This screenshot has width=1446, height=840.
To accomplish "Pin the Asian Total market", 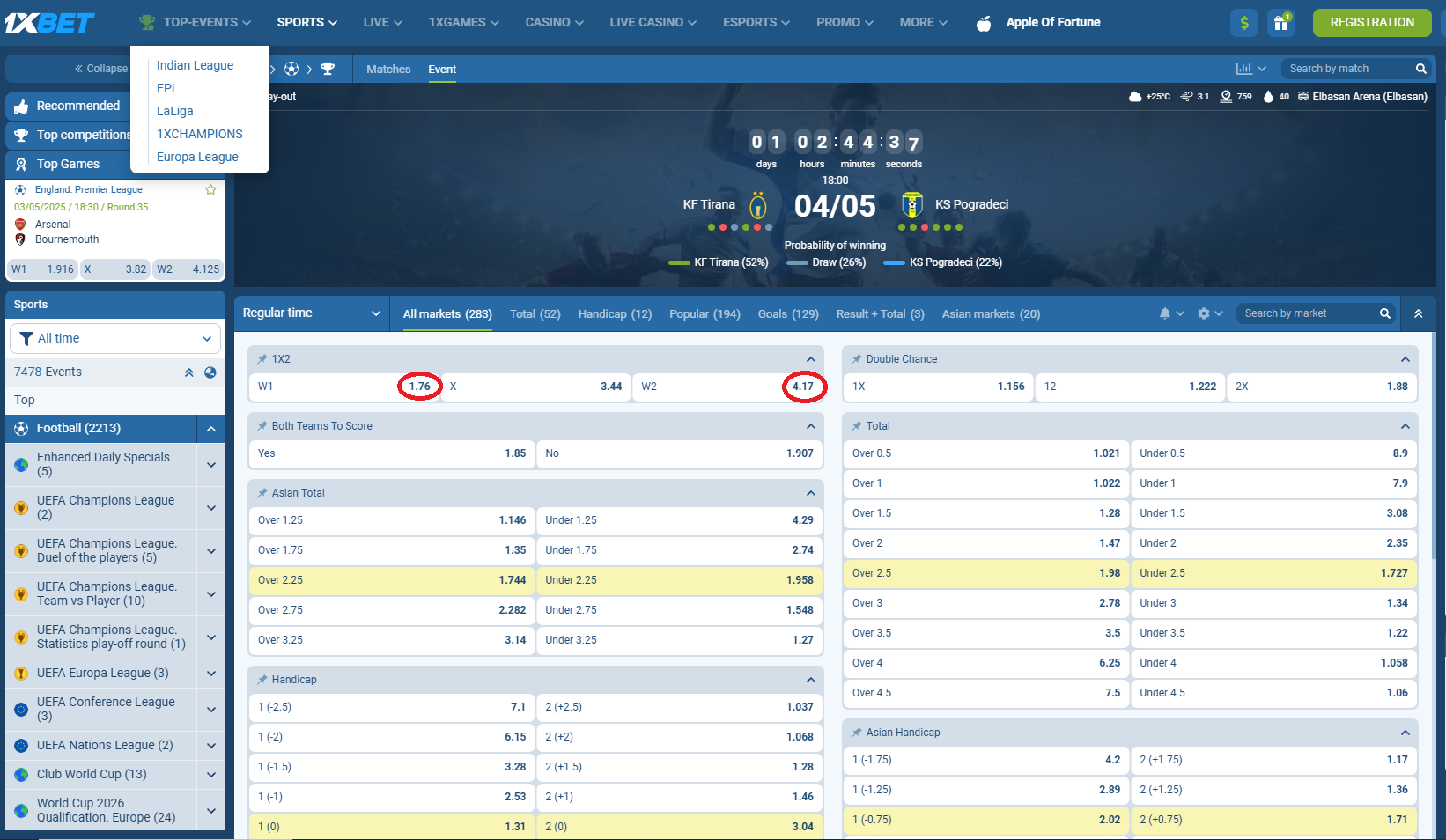I will point(262,493).
